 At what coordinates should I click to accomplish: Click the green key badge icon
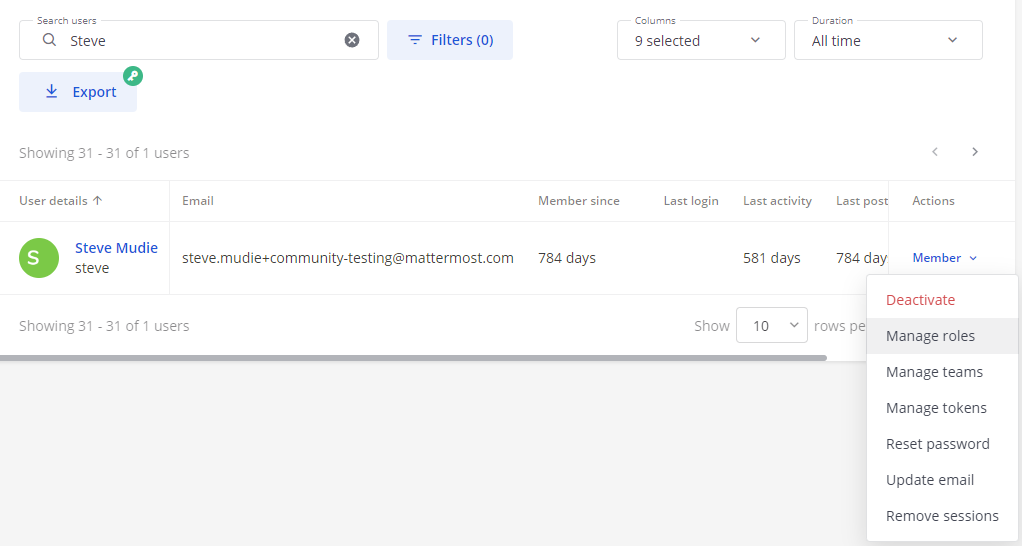[x=133, y=76]
